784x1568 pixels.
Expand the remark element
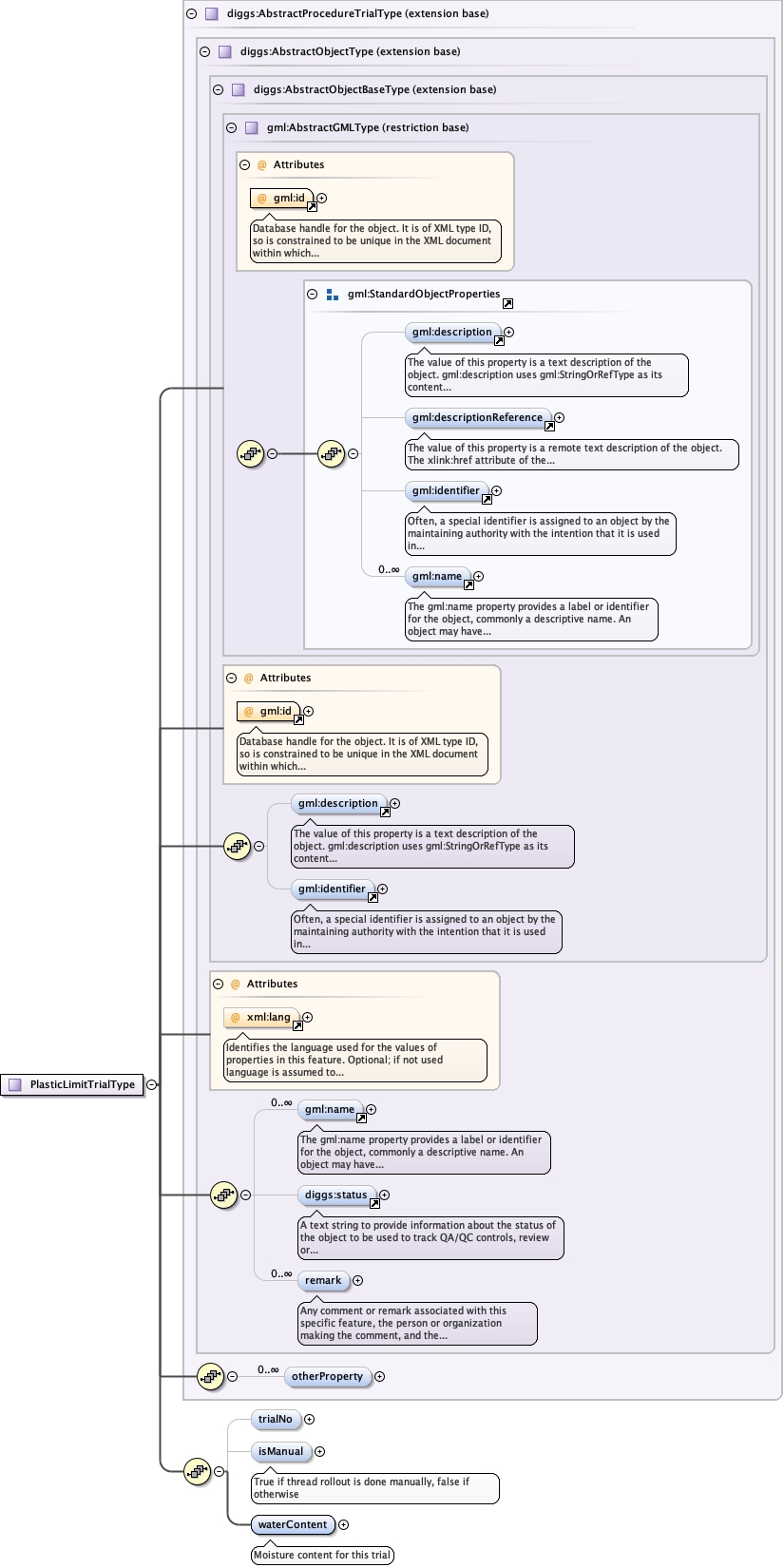click(x=358, y=1281)
